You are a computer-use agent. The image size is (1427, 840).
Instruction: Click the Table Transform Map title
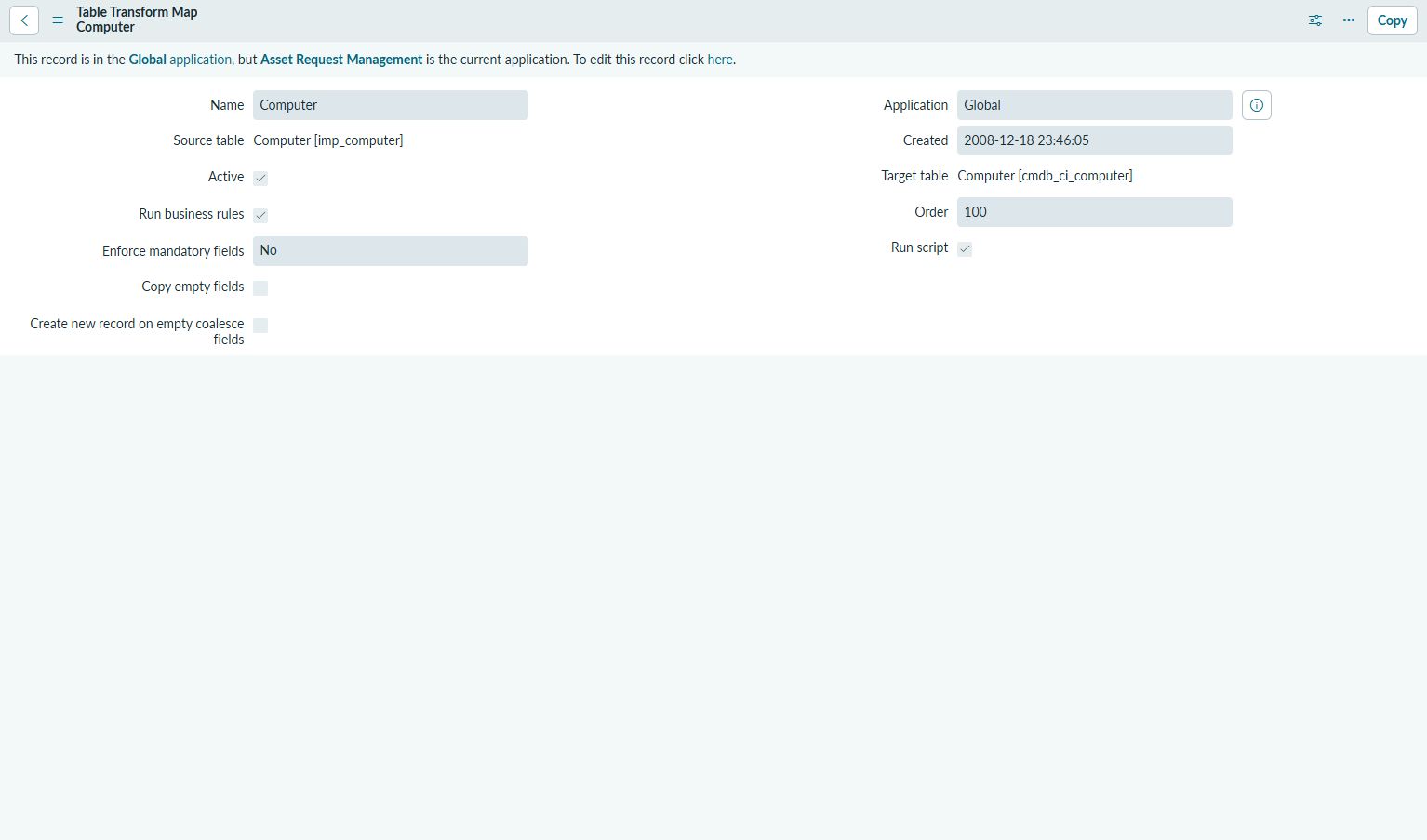137,12
